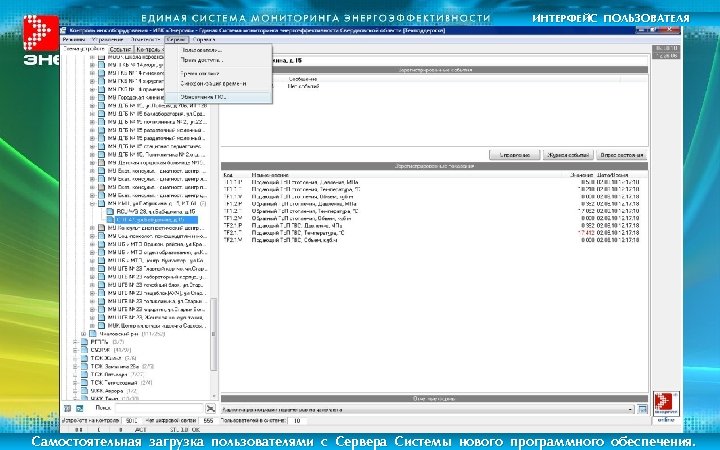
Task: Click the Наименование column header
Action: click(270, 175)
